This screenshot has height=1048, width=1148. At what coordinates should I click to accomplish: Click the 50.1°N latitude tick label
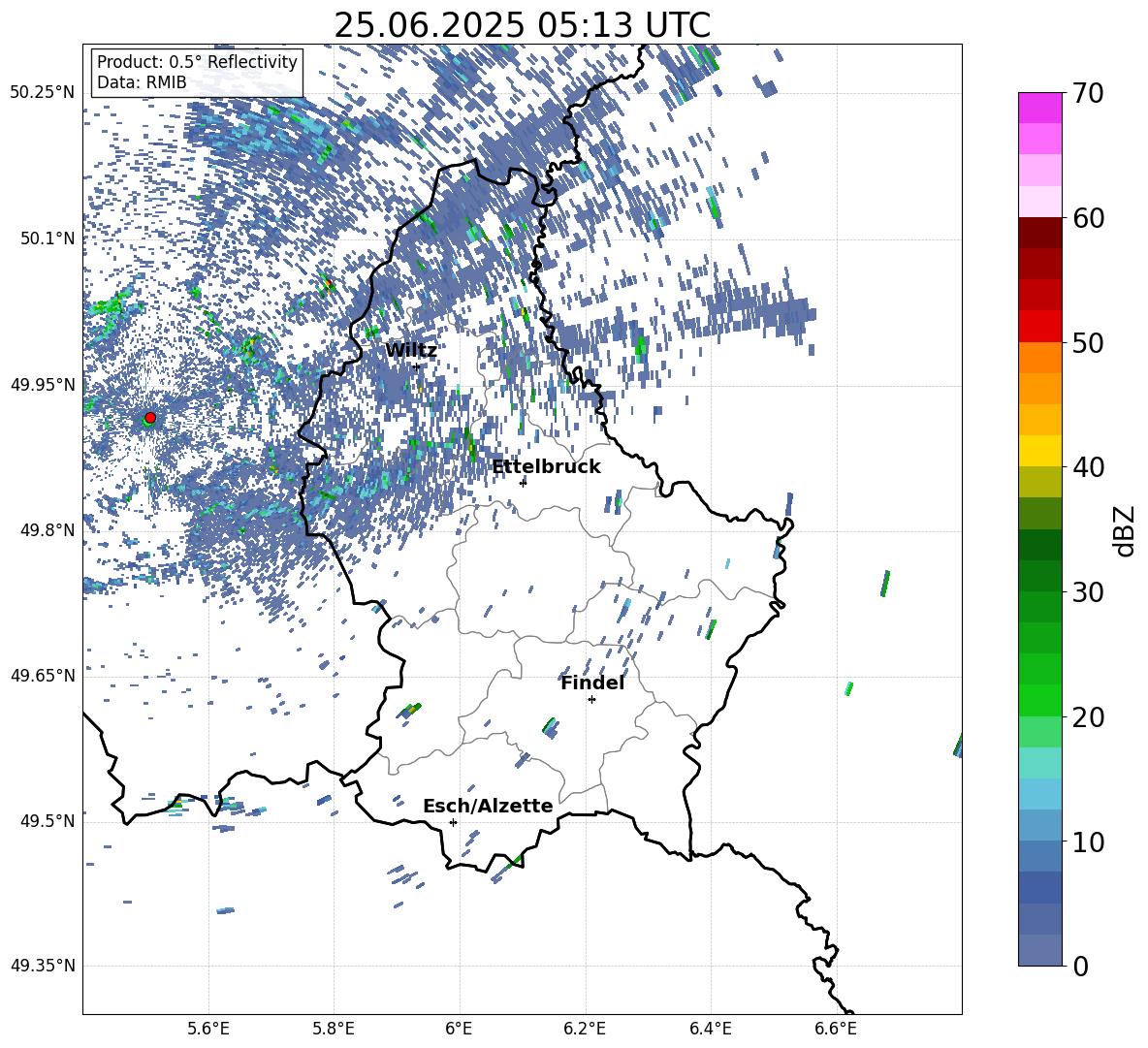click(x=48, y=238)
